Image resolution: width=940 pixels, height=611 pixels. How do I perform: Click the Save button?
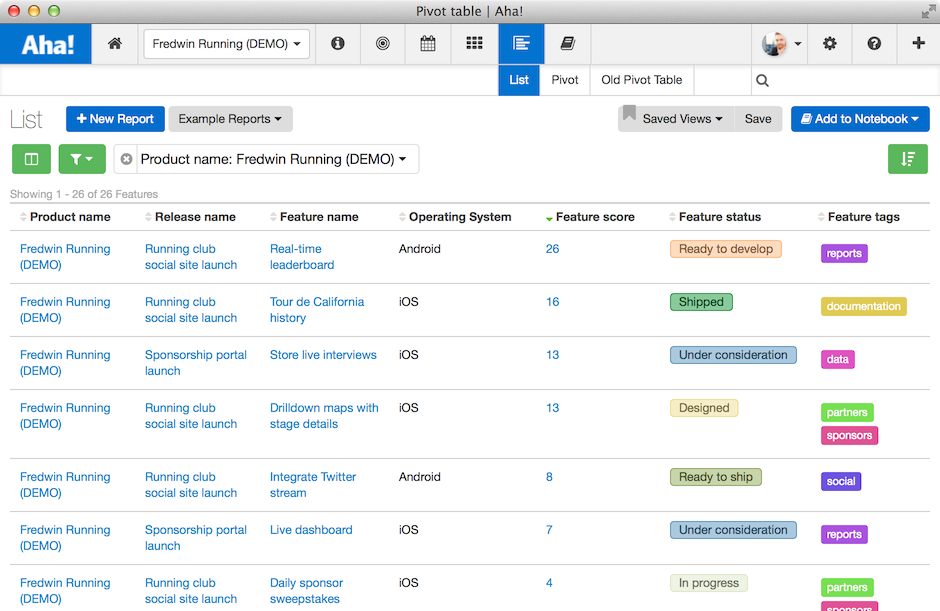[x=758, y=119]
